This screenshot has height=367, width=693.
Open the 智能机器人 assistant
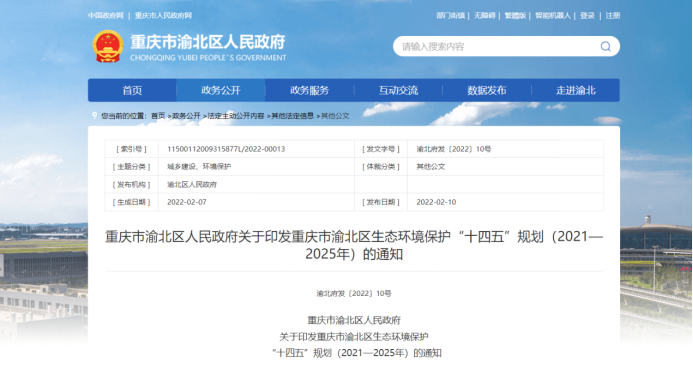tap(552, 15)
